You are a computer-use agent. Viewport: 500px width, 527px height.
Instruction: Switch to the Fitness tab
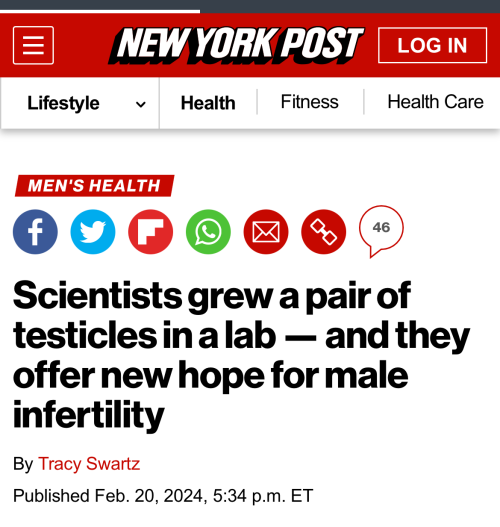tap(309, 102)
